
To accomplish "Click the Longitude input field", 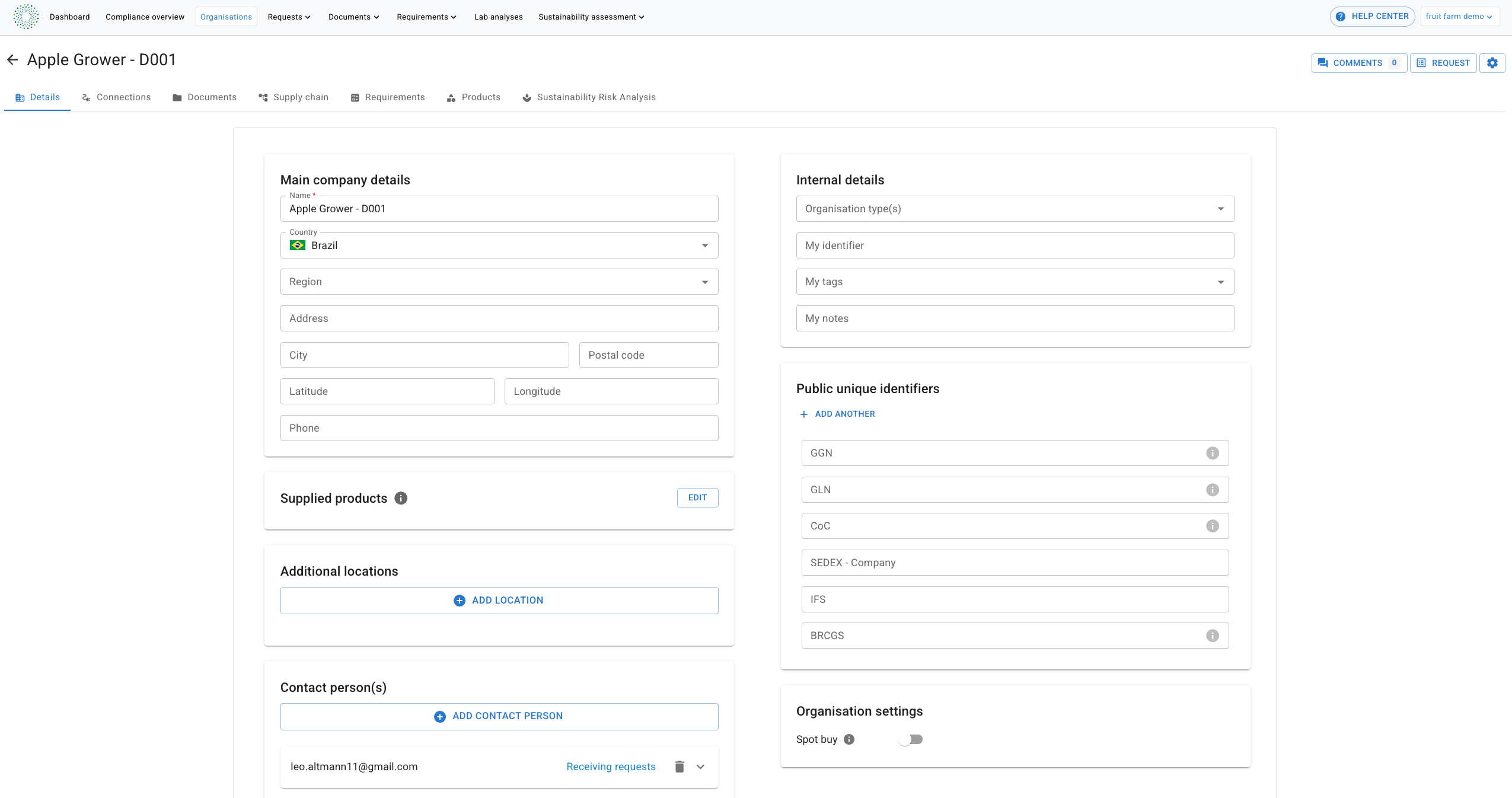I will click(611, 391).
